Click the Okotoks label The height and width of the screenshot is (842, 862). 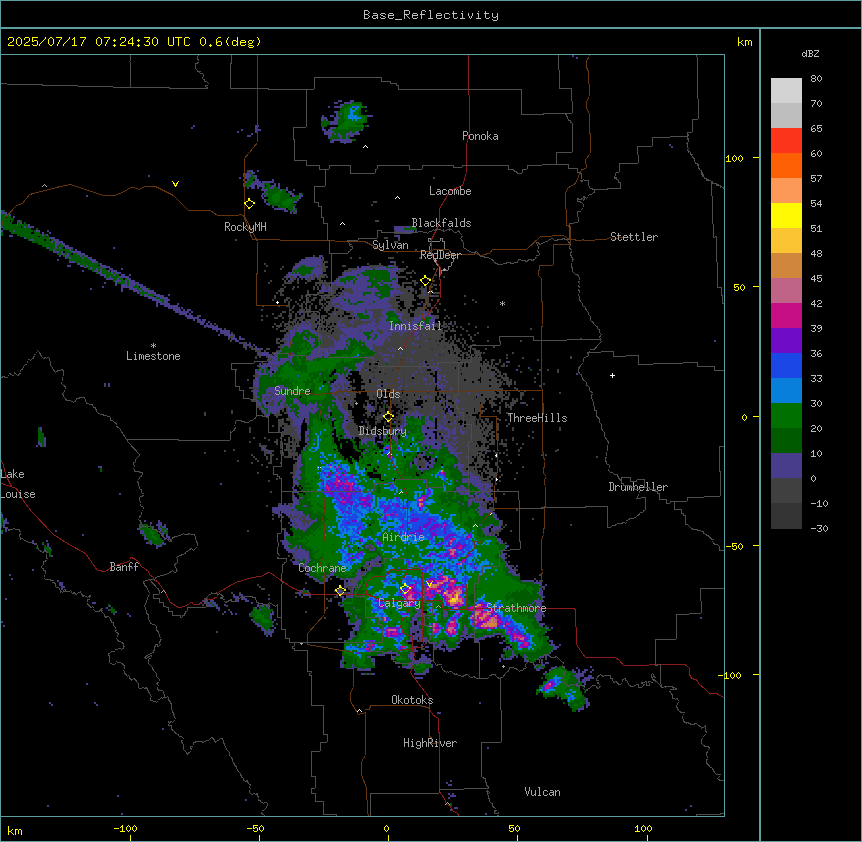[x=412, y=700]
